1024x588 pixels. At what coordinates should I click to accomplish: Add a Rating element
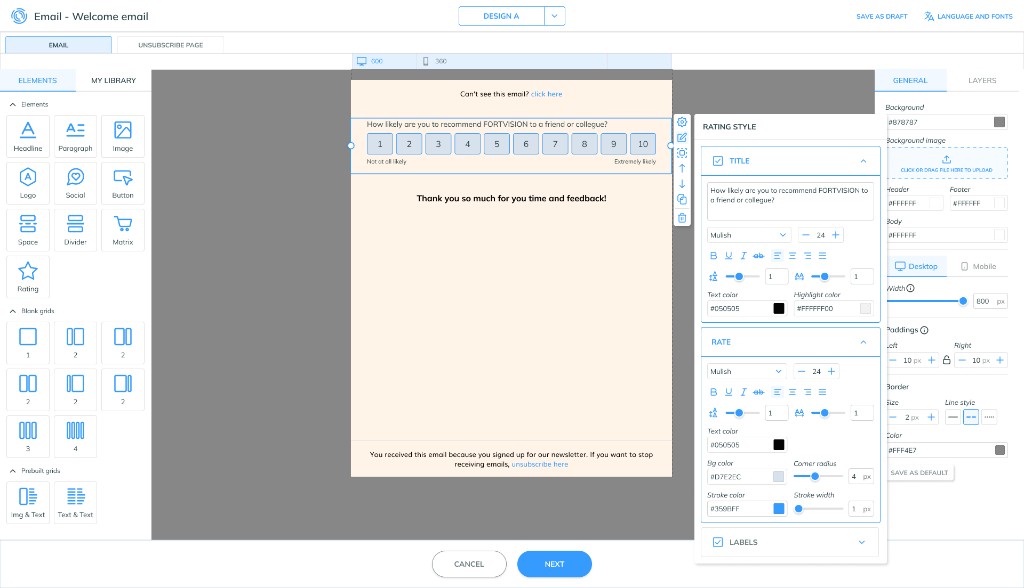28,277
